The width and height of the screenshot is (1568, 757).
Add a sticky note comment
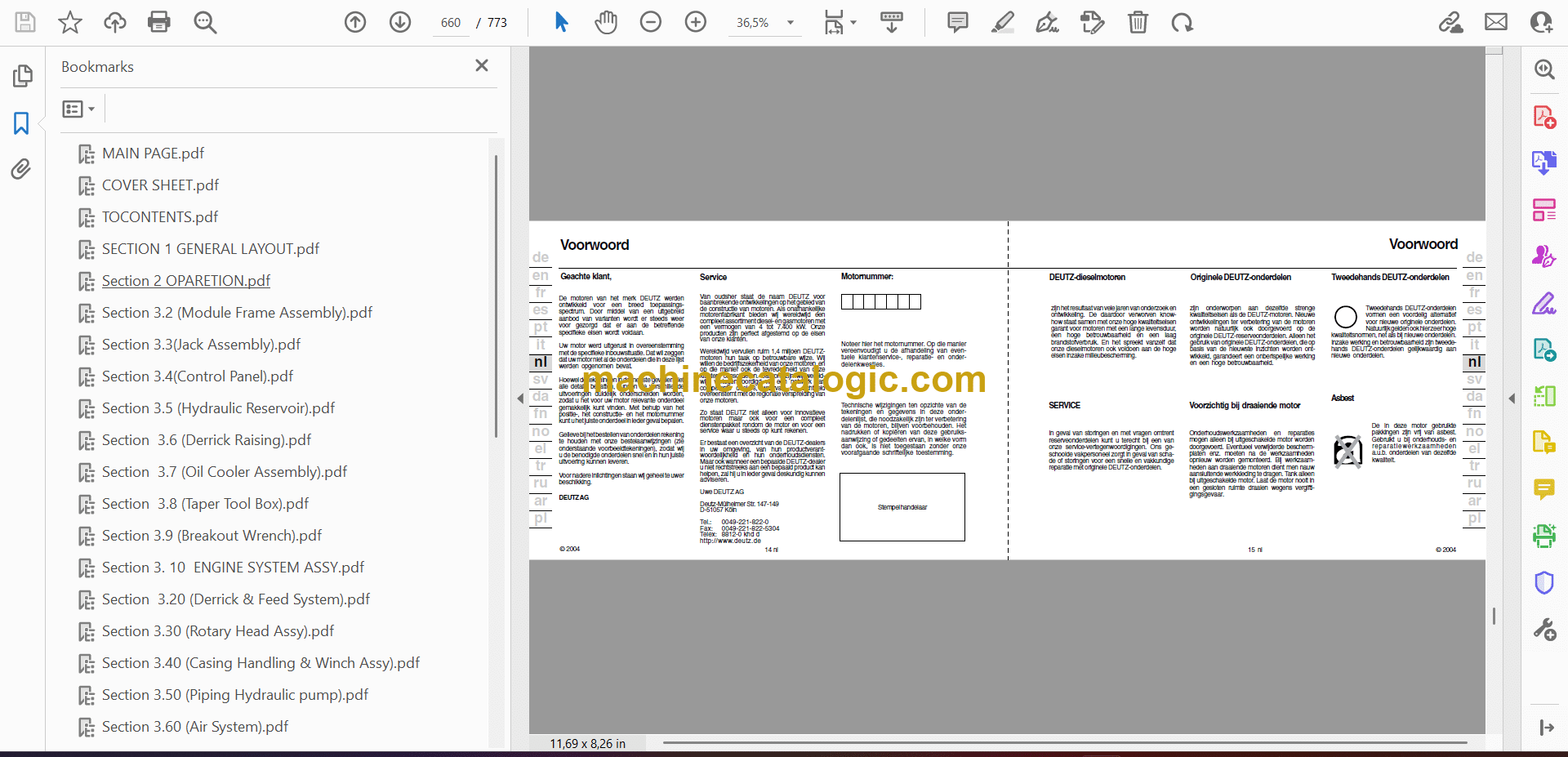[958, 22]
